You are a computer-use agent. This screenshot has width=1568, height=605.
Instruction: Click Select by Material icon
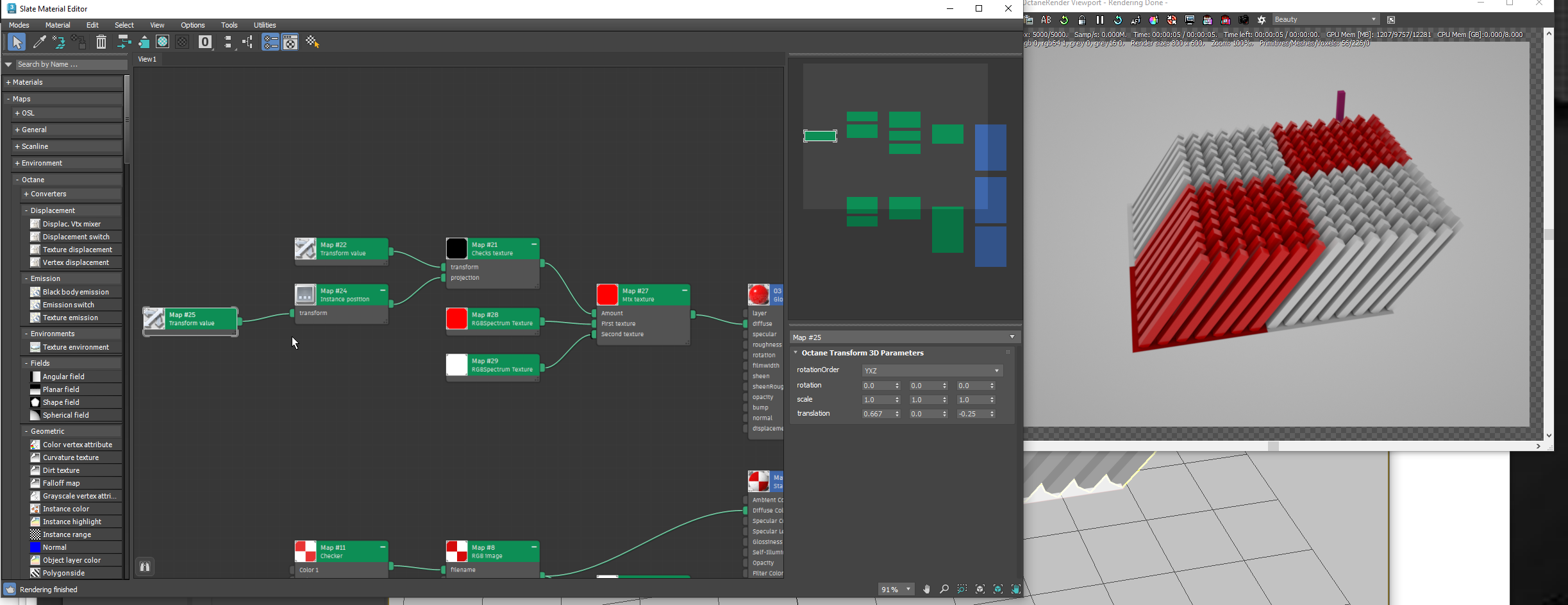tap(313, 42)
